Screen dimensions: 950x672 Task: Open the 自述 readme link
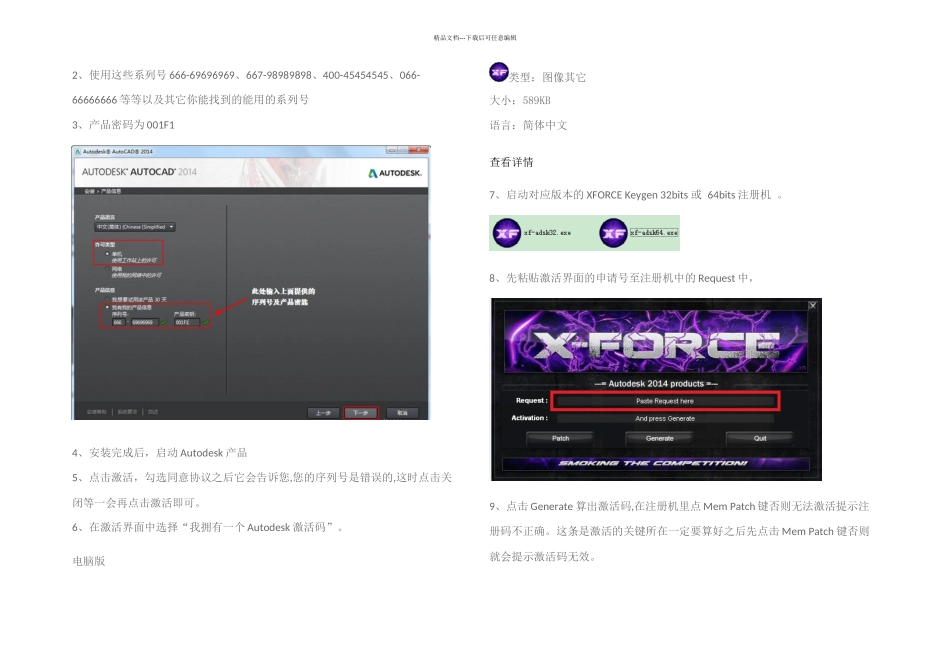tap(153, 412)
